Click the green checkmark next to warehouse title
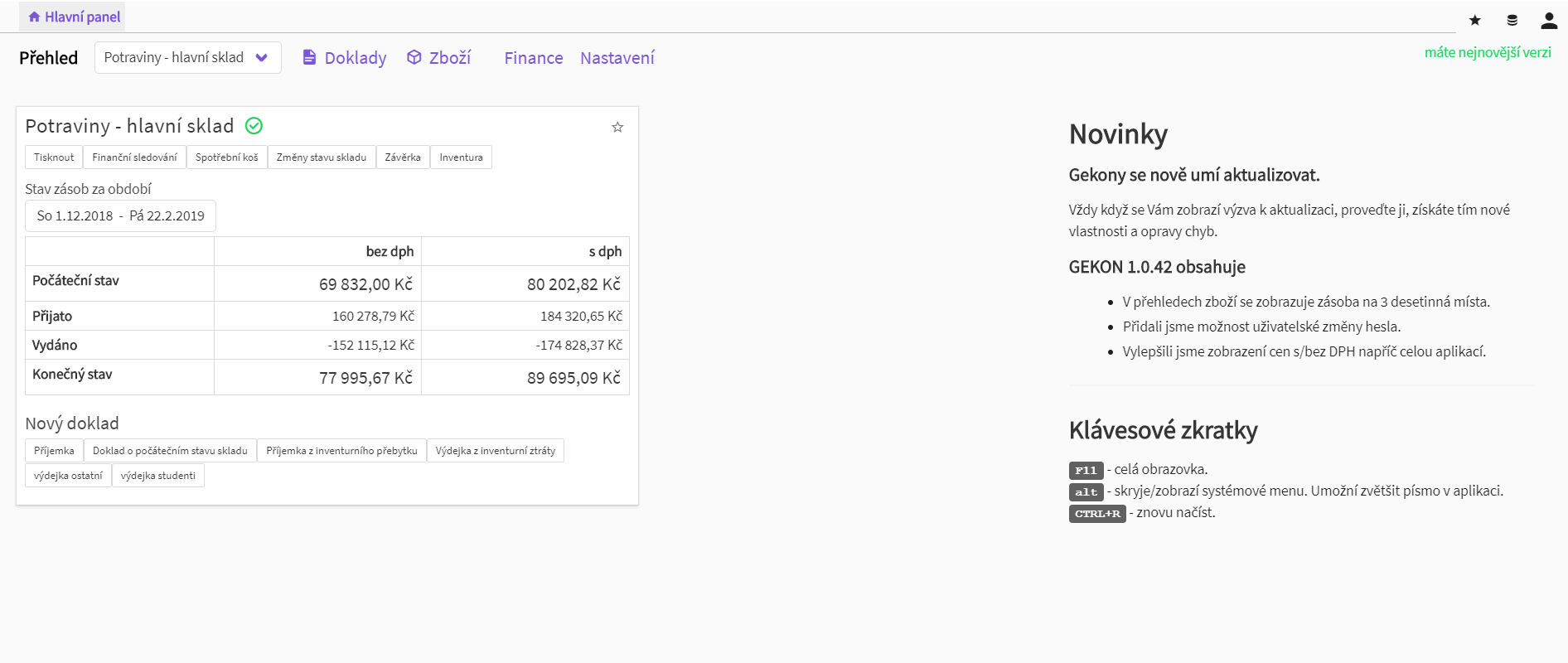 pyautogui.click(x=254, y=126)
